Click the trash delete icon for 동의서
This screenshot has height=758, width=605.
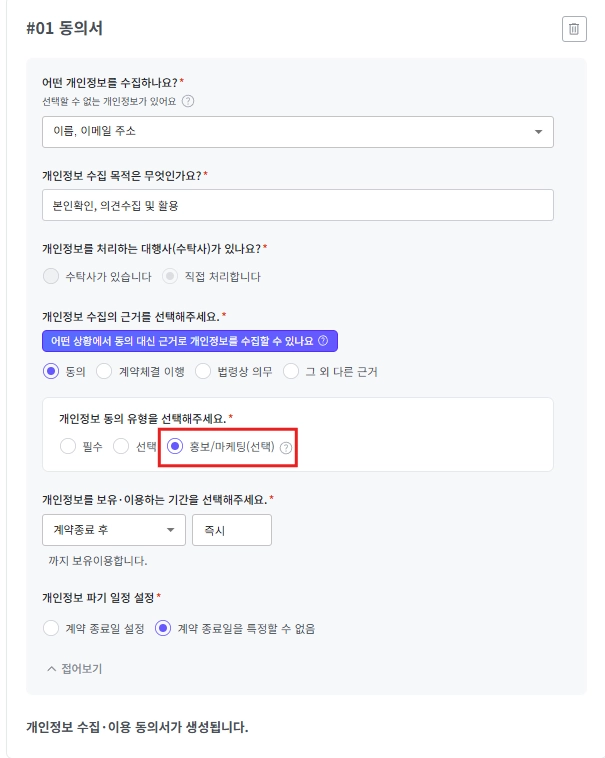point(574,29)
